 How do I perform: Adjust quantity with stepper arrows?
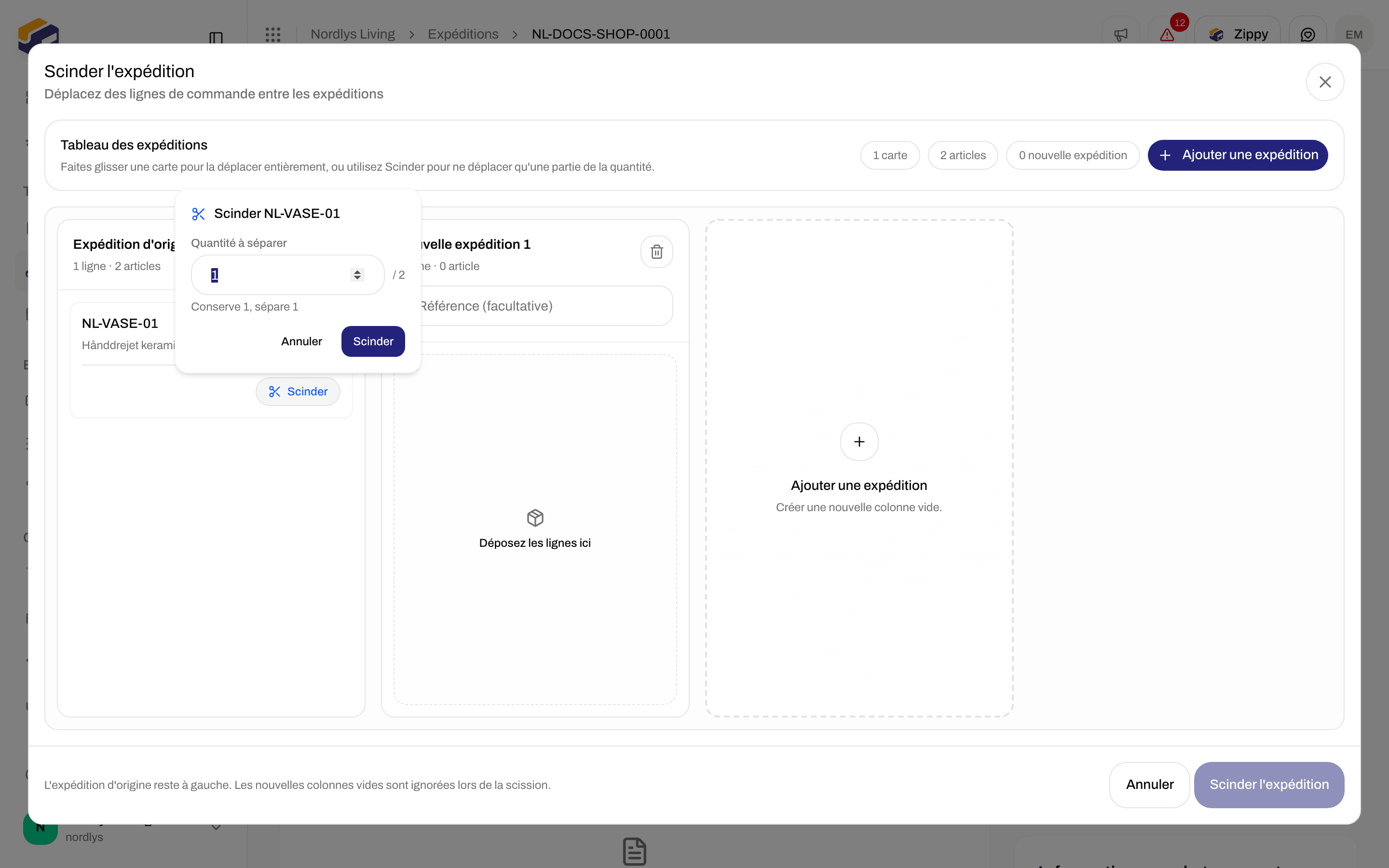coord(357,275)
